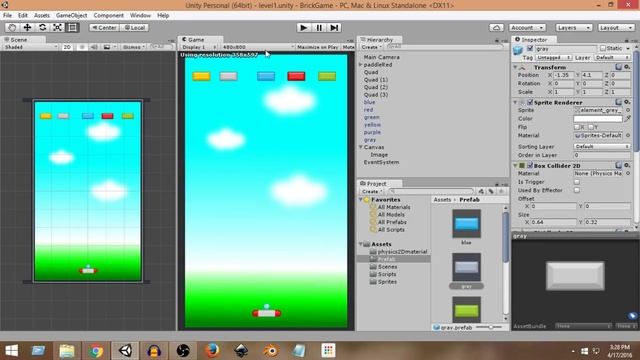
Task: Open Unity from the Windows taskbar
Action: pyautogui.click(x=125, y=351)
